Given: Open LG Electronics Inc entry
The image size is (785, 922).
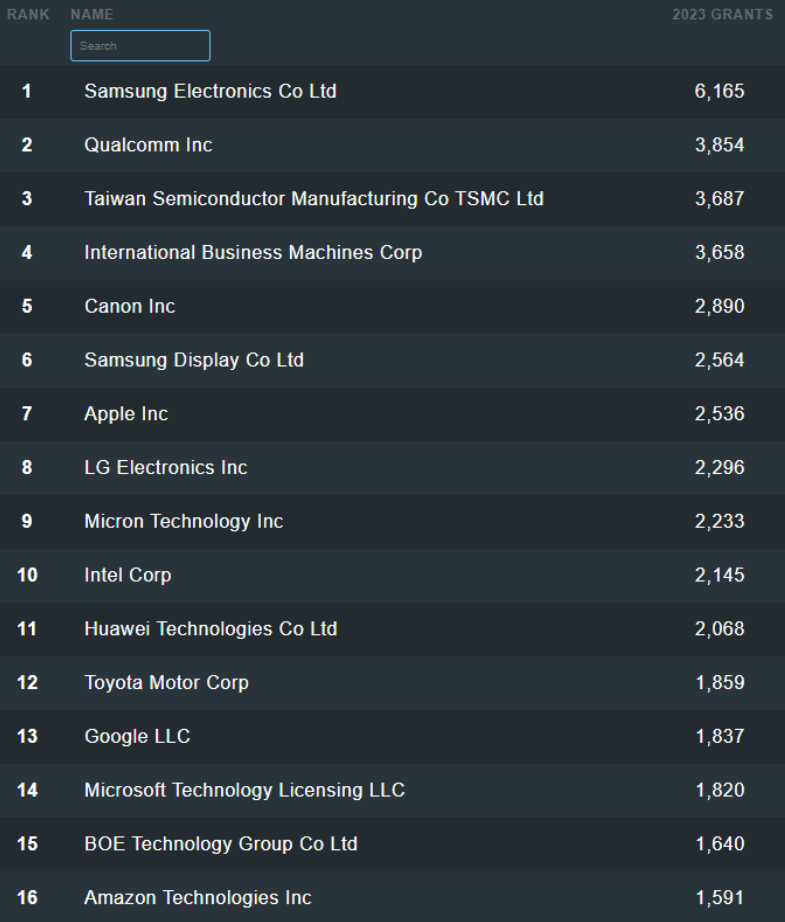Looking at the screenshot, I should 165,468.
